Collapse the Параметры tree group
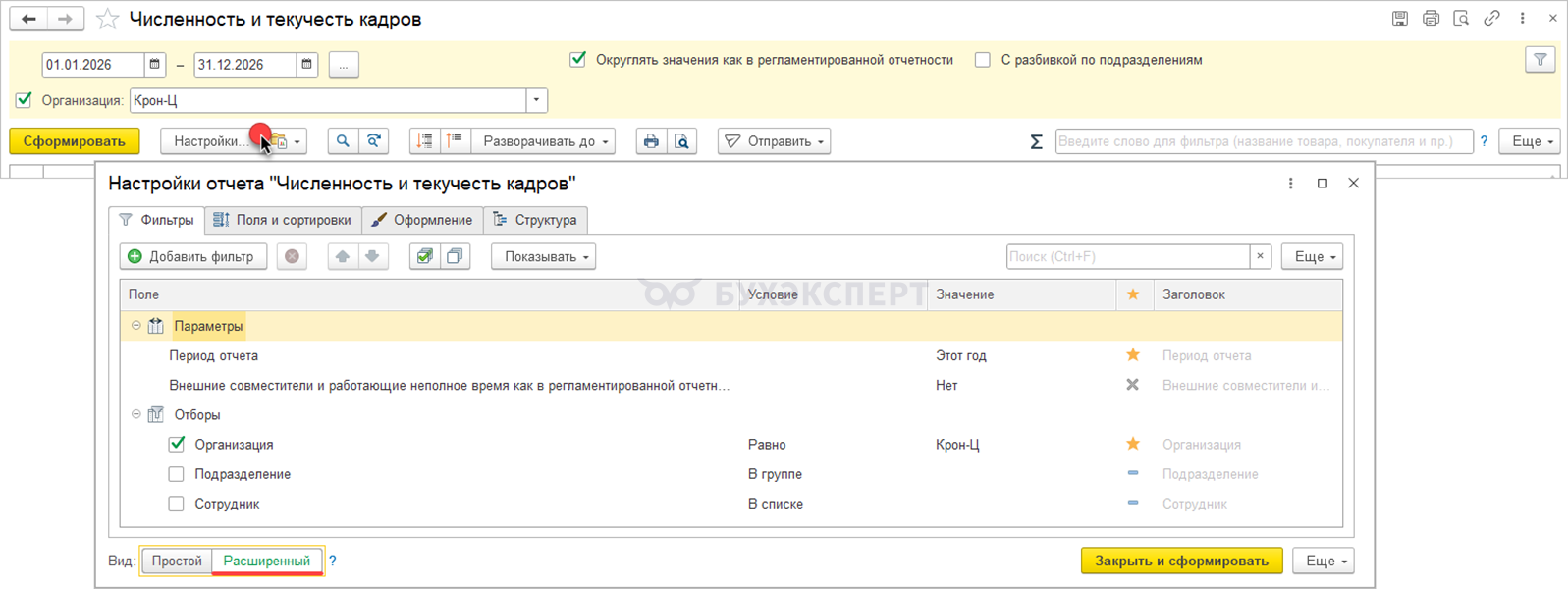1568x589 pixels. pos(136,326)
